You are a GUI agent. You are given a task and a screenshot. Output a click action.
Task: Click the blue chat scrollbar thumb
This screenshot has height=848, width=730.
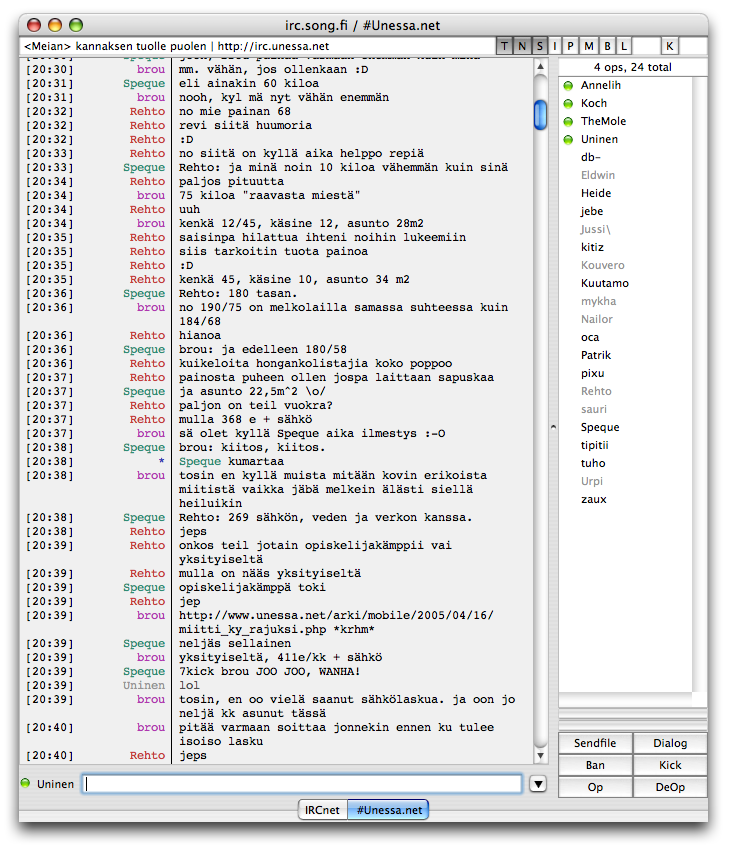click(x=540, y=114)
